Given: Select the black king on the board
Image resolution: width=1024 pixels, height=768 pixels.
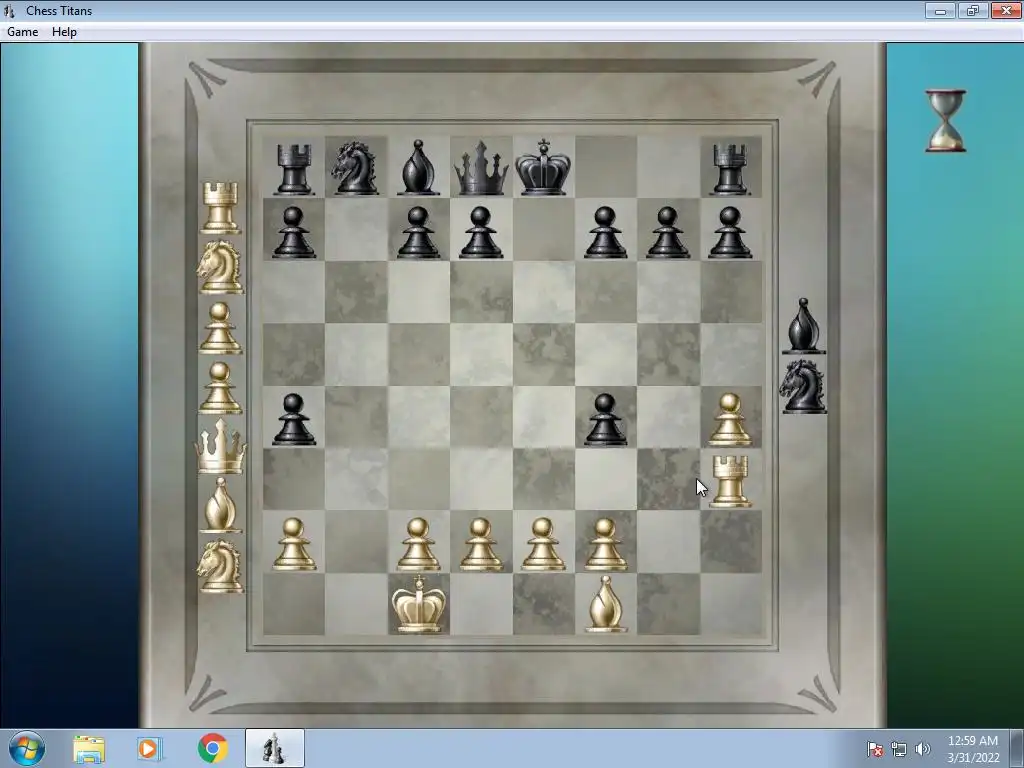Looking at the screenshot, I should (x=543, y=167).
